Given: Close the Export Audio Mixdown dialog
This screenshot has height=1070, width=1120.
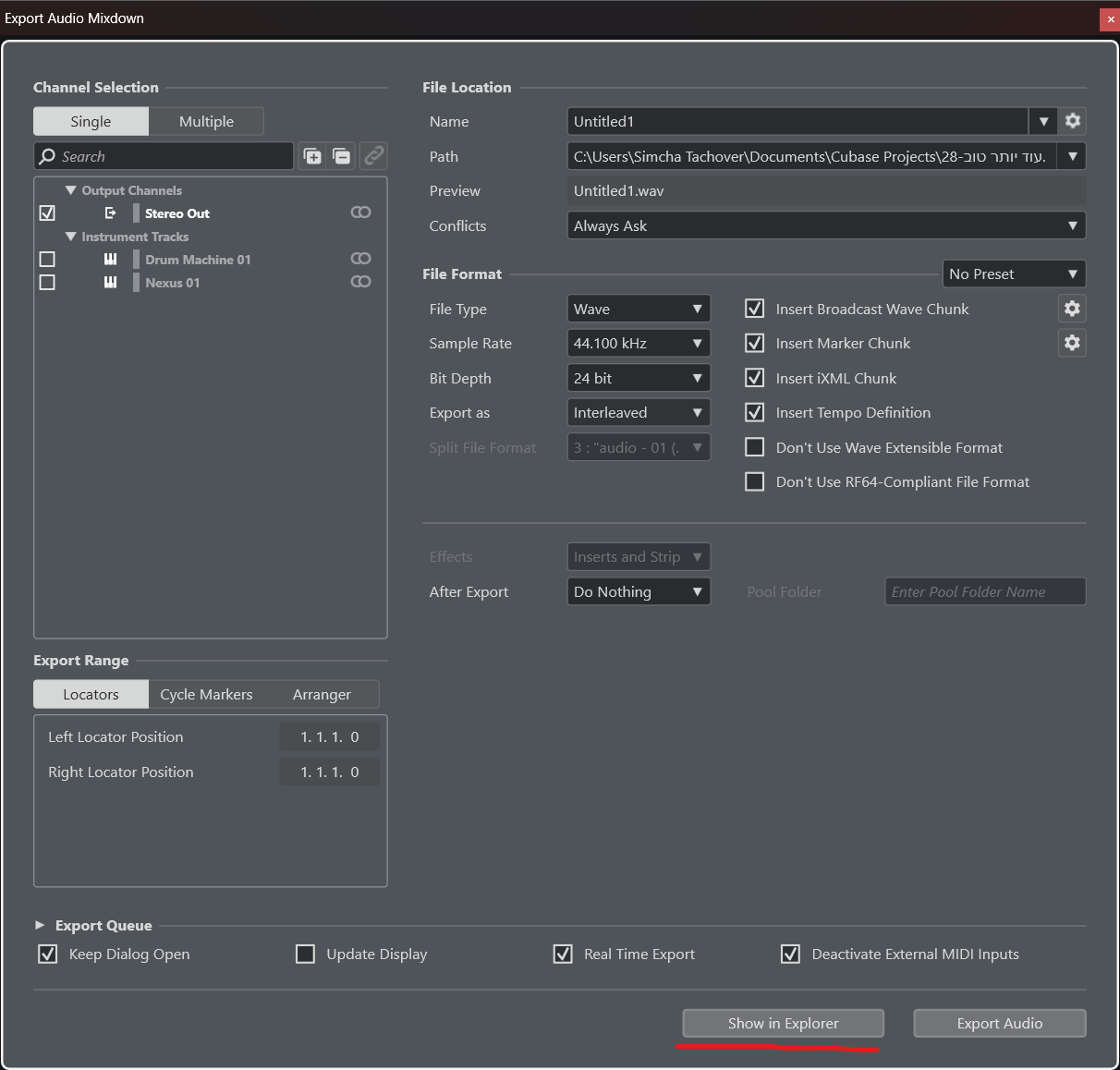Looking at the screenshot, I should point(1110,18).
